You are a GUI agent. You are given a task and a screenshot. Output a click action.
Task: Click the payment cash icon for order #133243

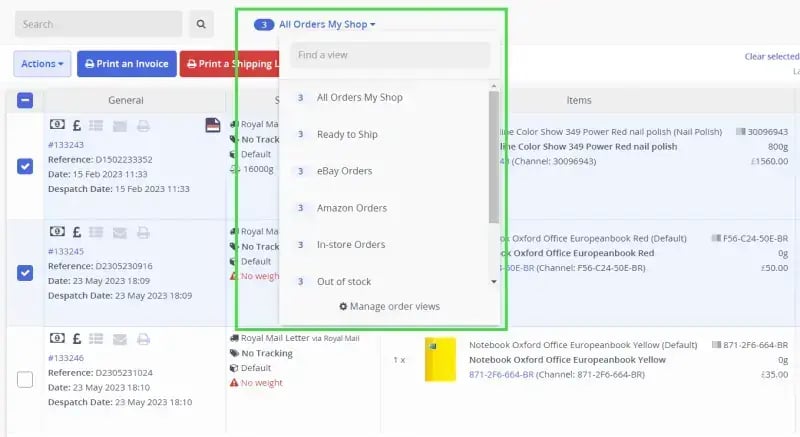pyautogui.click(x=57, y=124)
